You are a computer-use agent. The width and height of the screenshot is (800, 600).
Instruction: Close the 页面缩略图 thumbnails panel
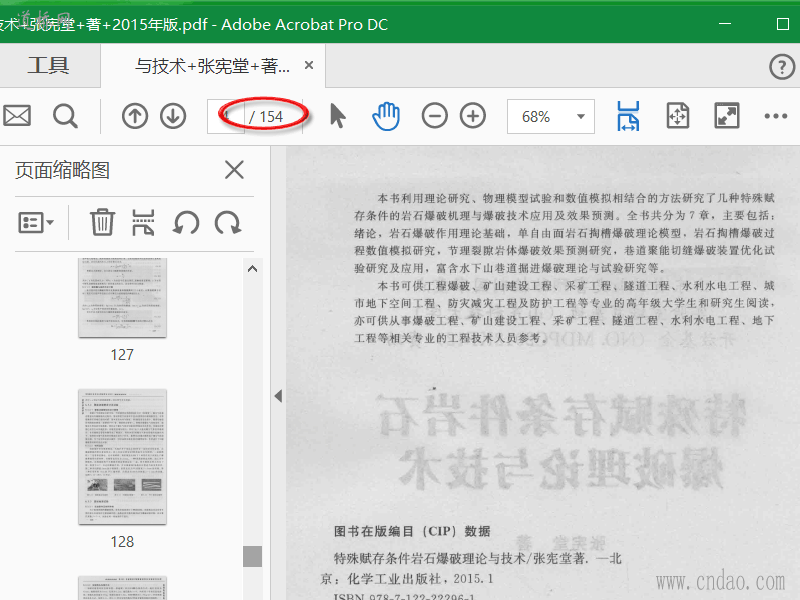(x=234, y=169)
